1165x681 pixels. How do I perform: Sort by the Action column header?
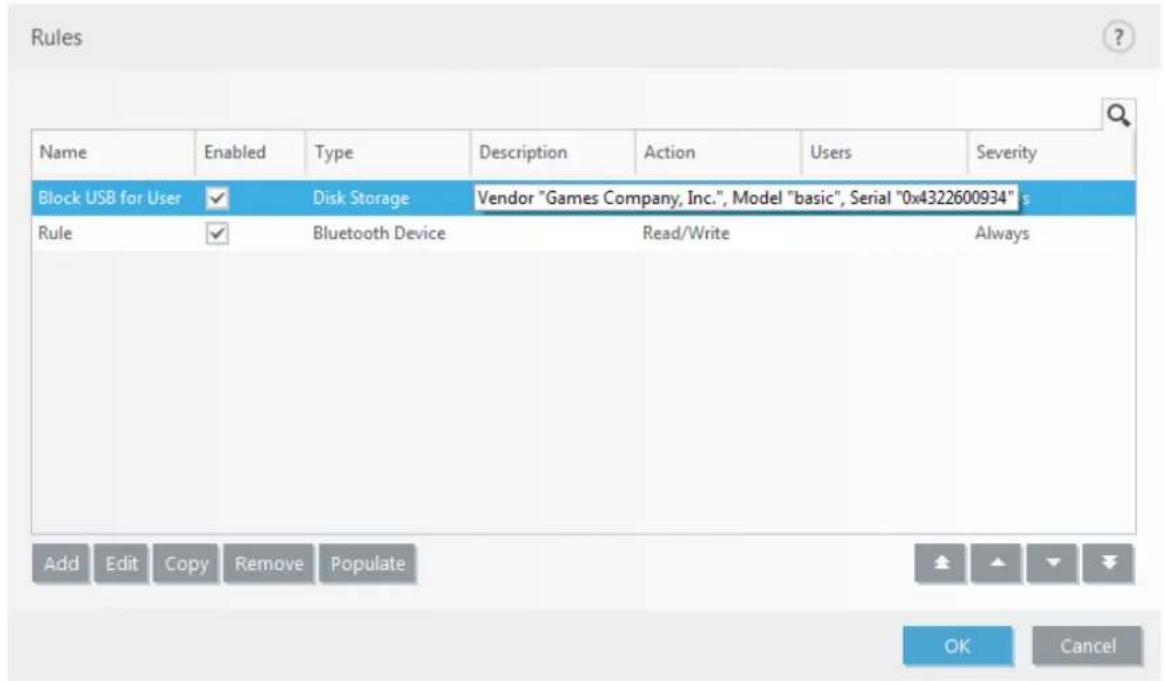click(718, 152)
